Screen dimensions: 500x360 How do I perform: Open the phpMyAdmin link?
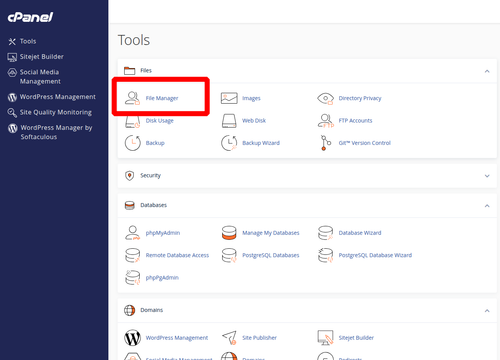pyautogui.click(x=163, y=233)
